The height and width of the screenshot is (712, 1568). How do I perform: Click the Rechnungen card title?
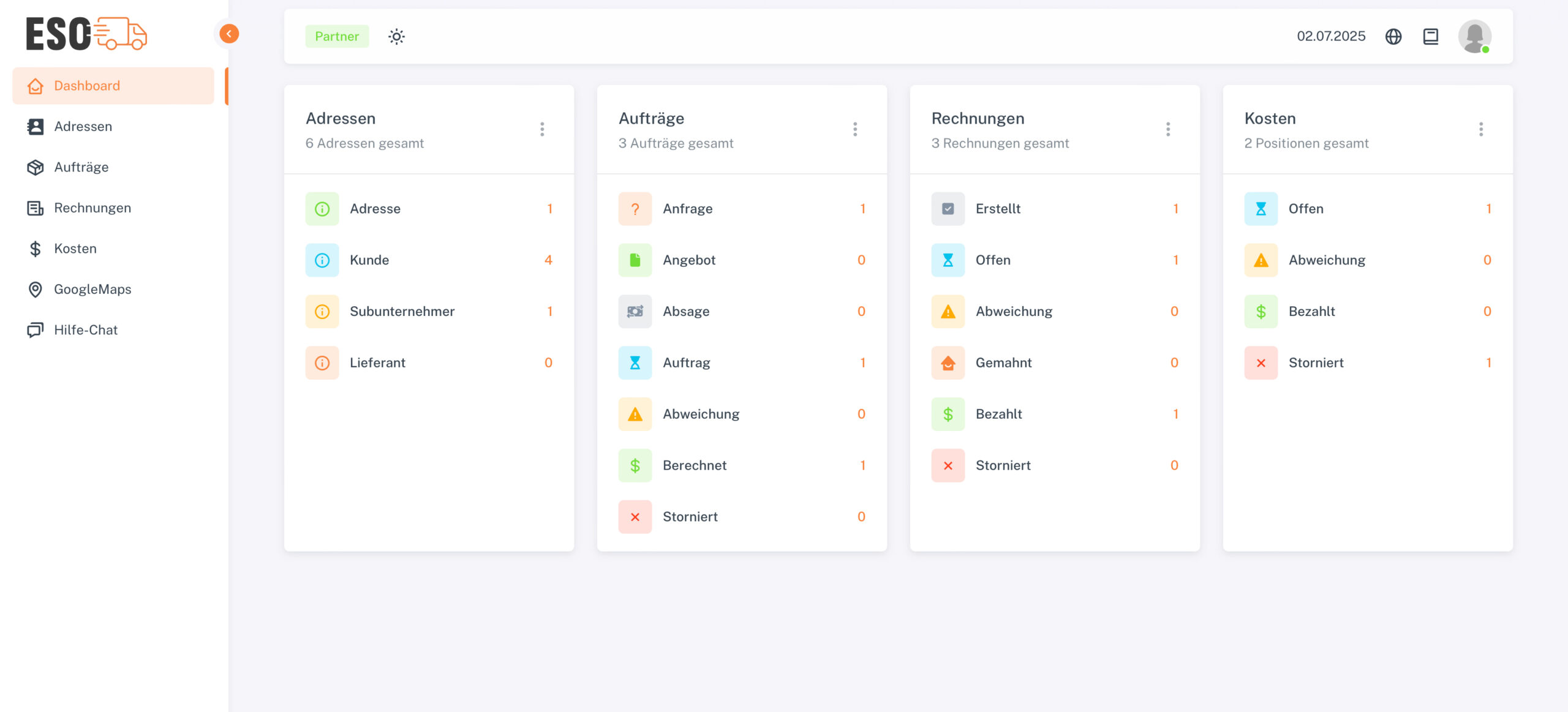click(x=978, y=119)
